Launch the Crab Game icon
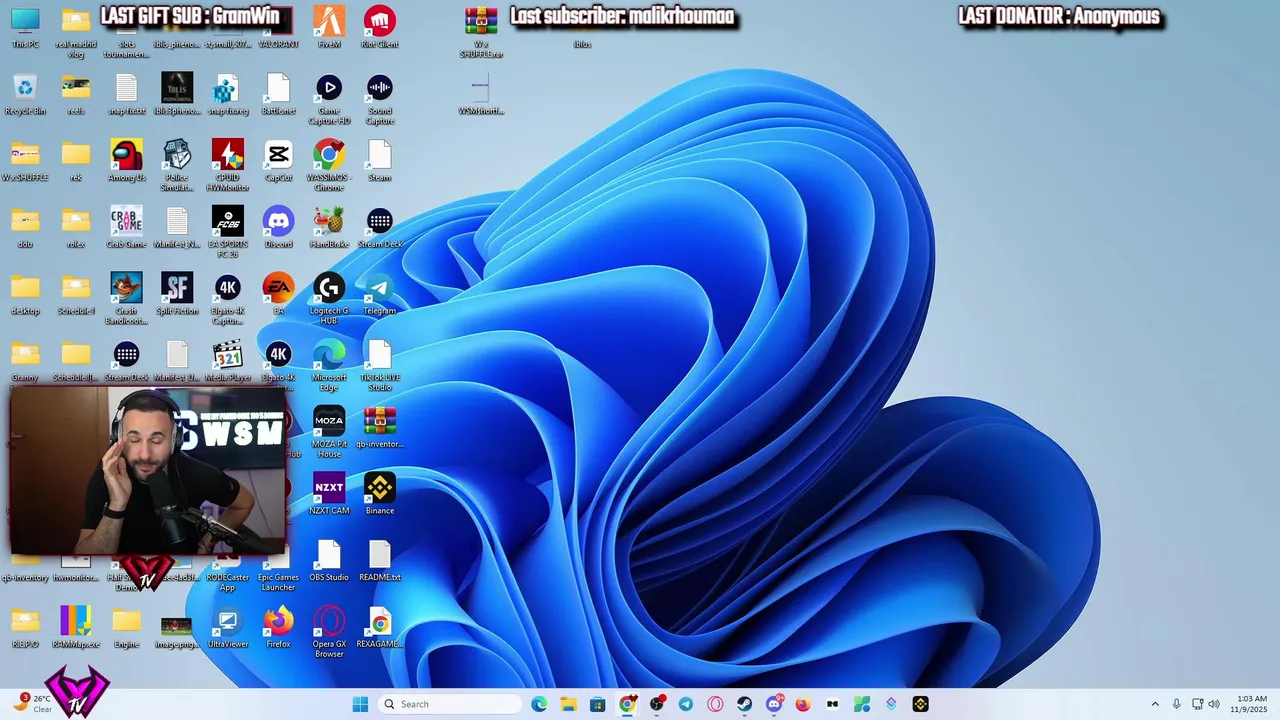 tap(126, 227)
